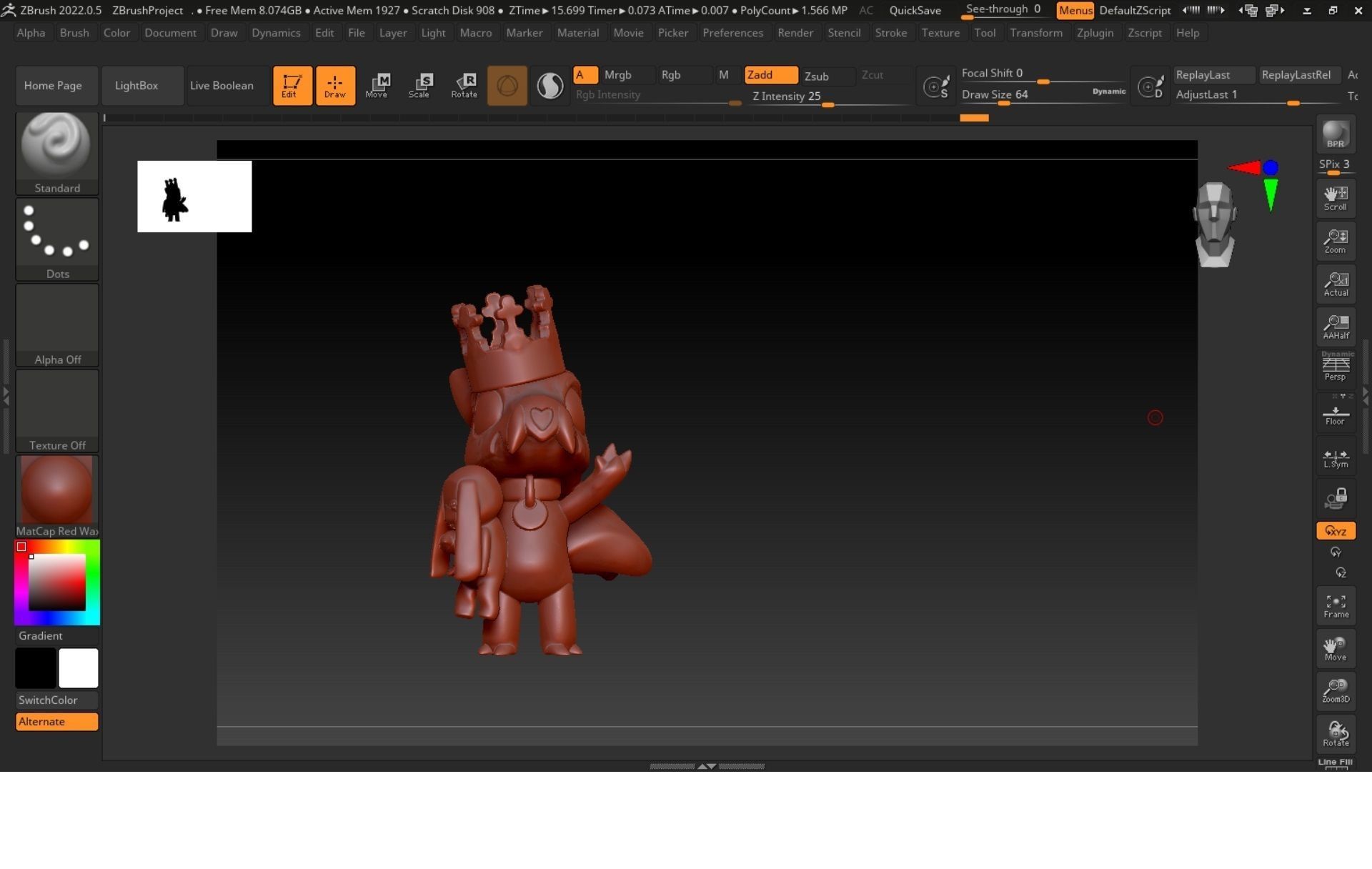Screen dimensions: 1372x869
Task: Select the Draw mode button
Action: pos(335,86)
